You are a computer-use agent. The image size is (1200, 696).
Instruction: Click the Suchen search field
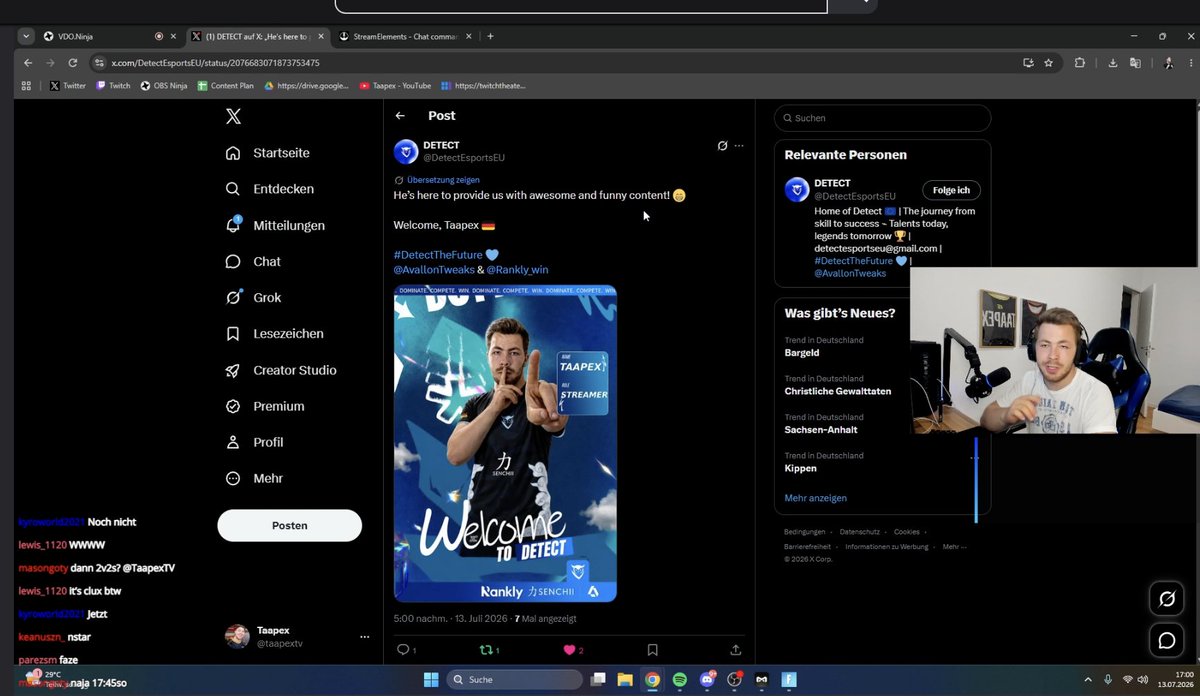pos(882,118)
